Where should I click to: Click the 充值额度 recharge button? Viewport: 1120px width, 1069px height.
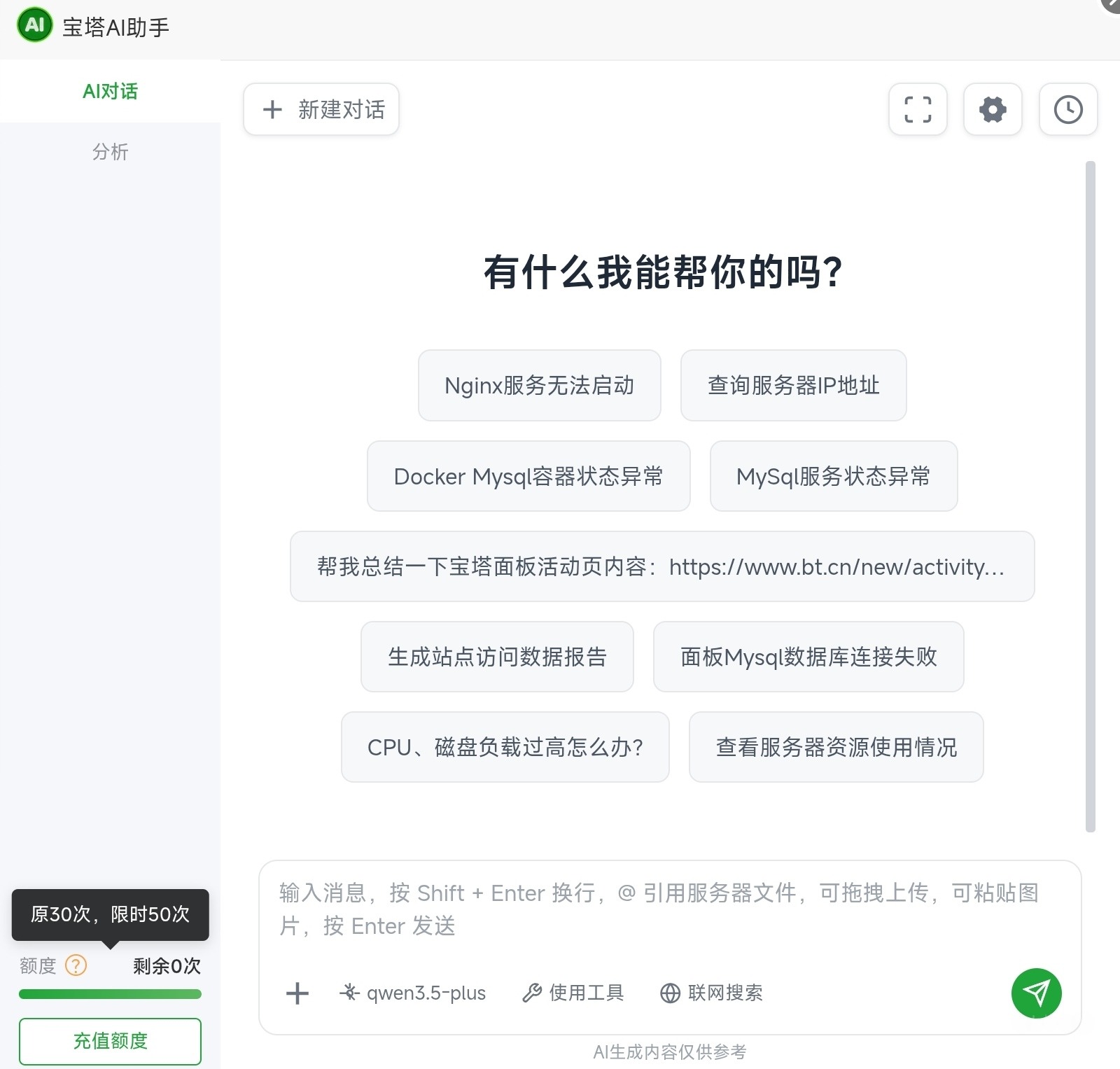(110, 1041)
